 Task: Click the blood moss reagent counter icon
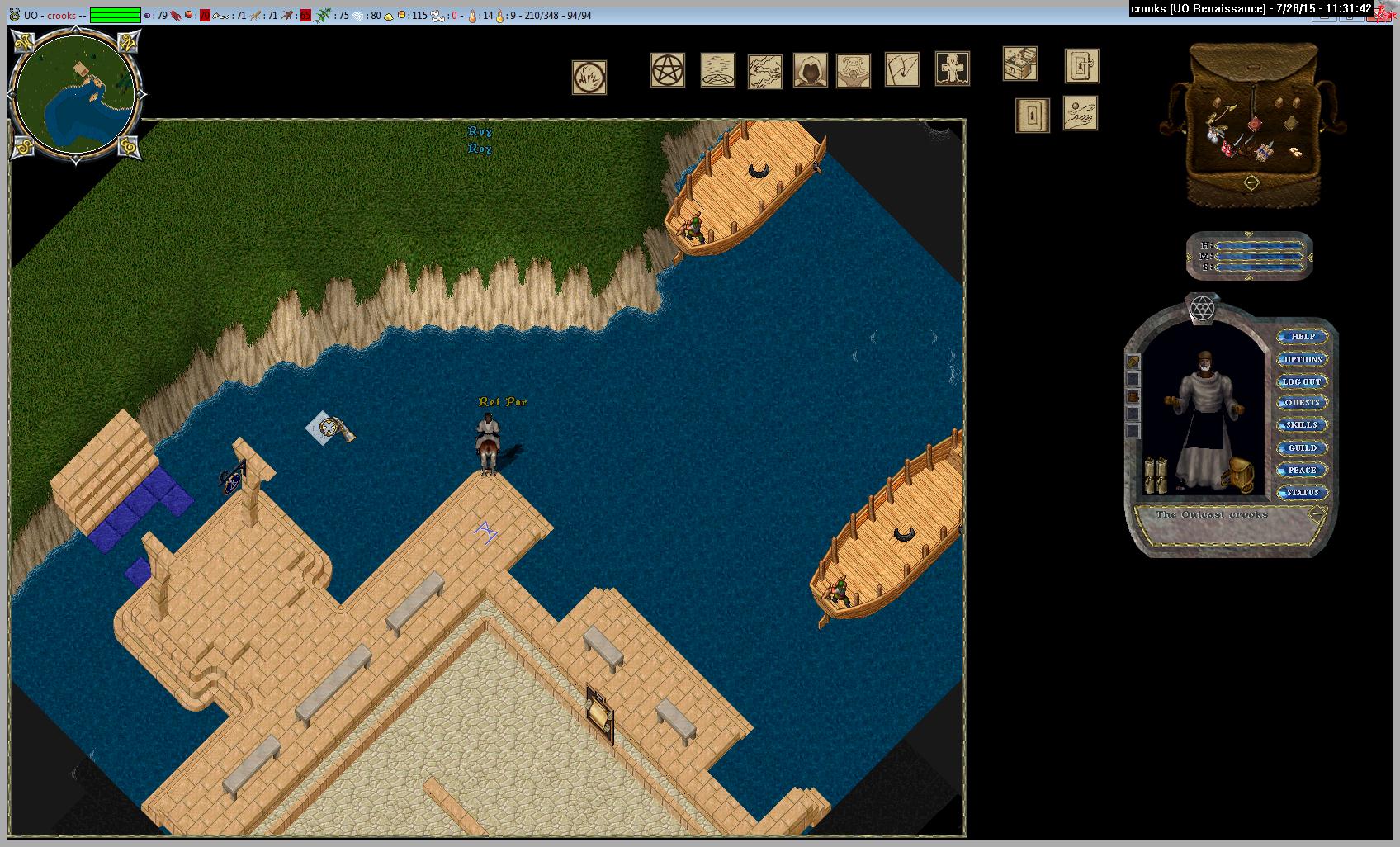pos(176,15)
